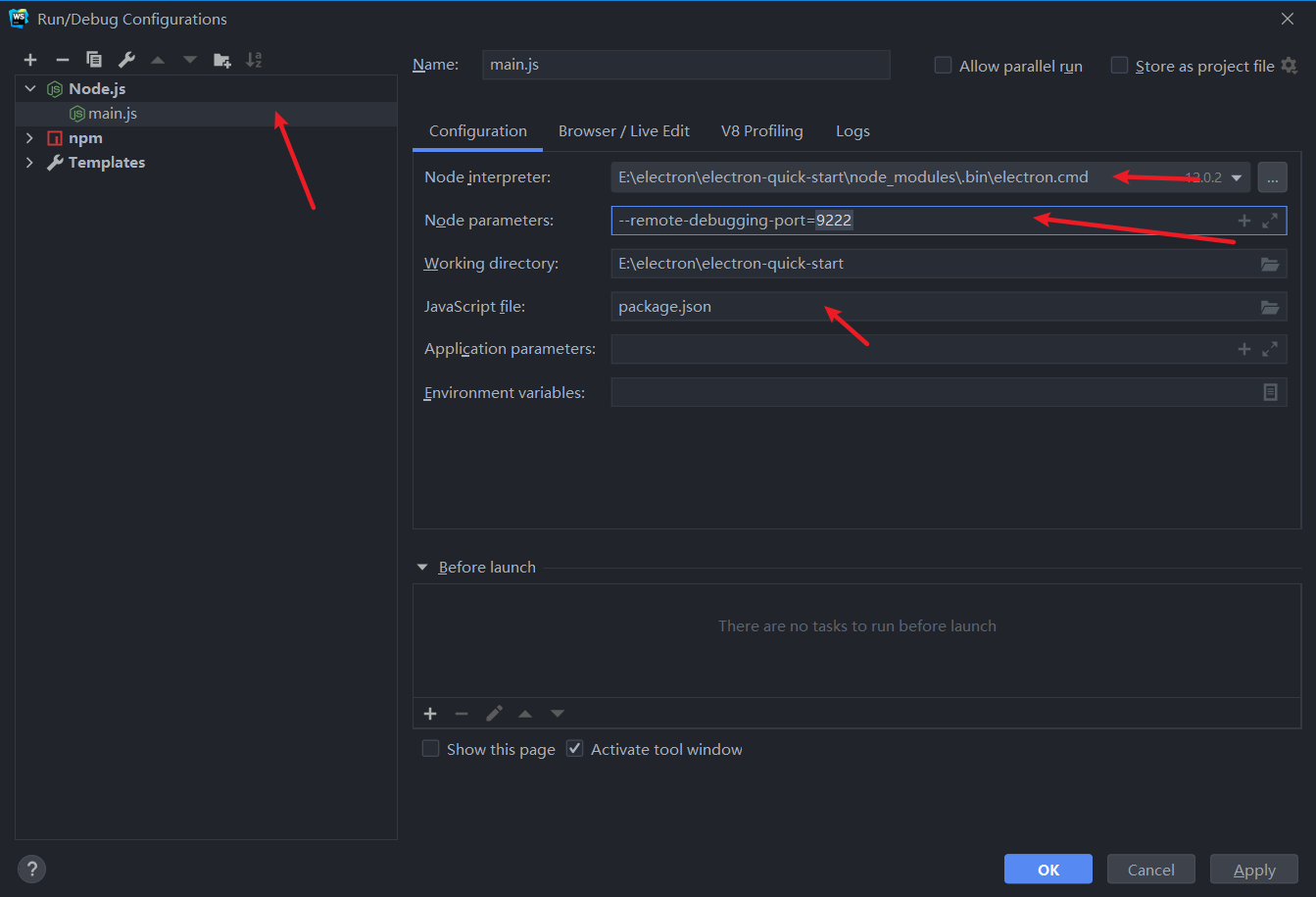
Task: Browse JavaScript file folder icon
Action: pyautogui.click(x=1270, y=307)
